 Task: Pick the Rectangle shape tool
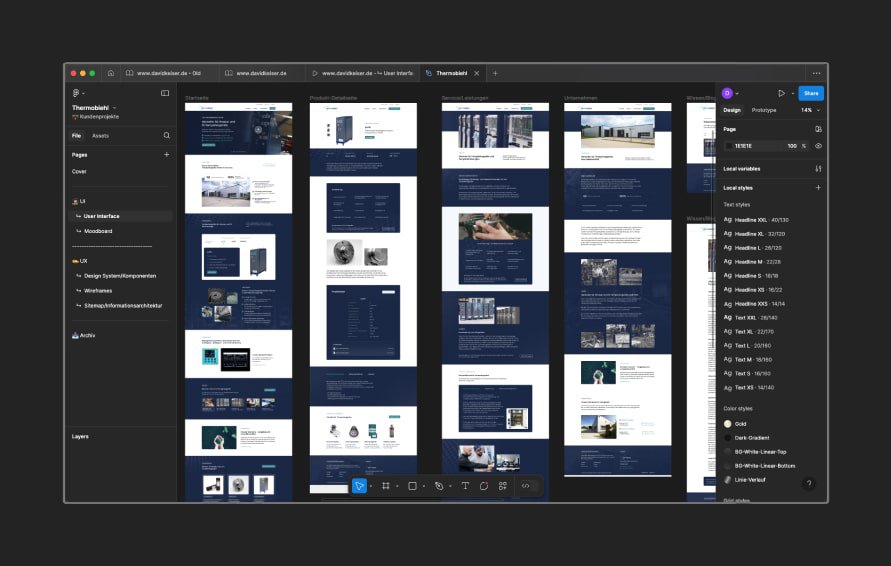[412, 486]
